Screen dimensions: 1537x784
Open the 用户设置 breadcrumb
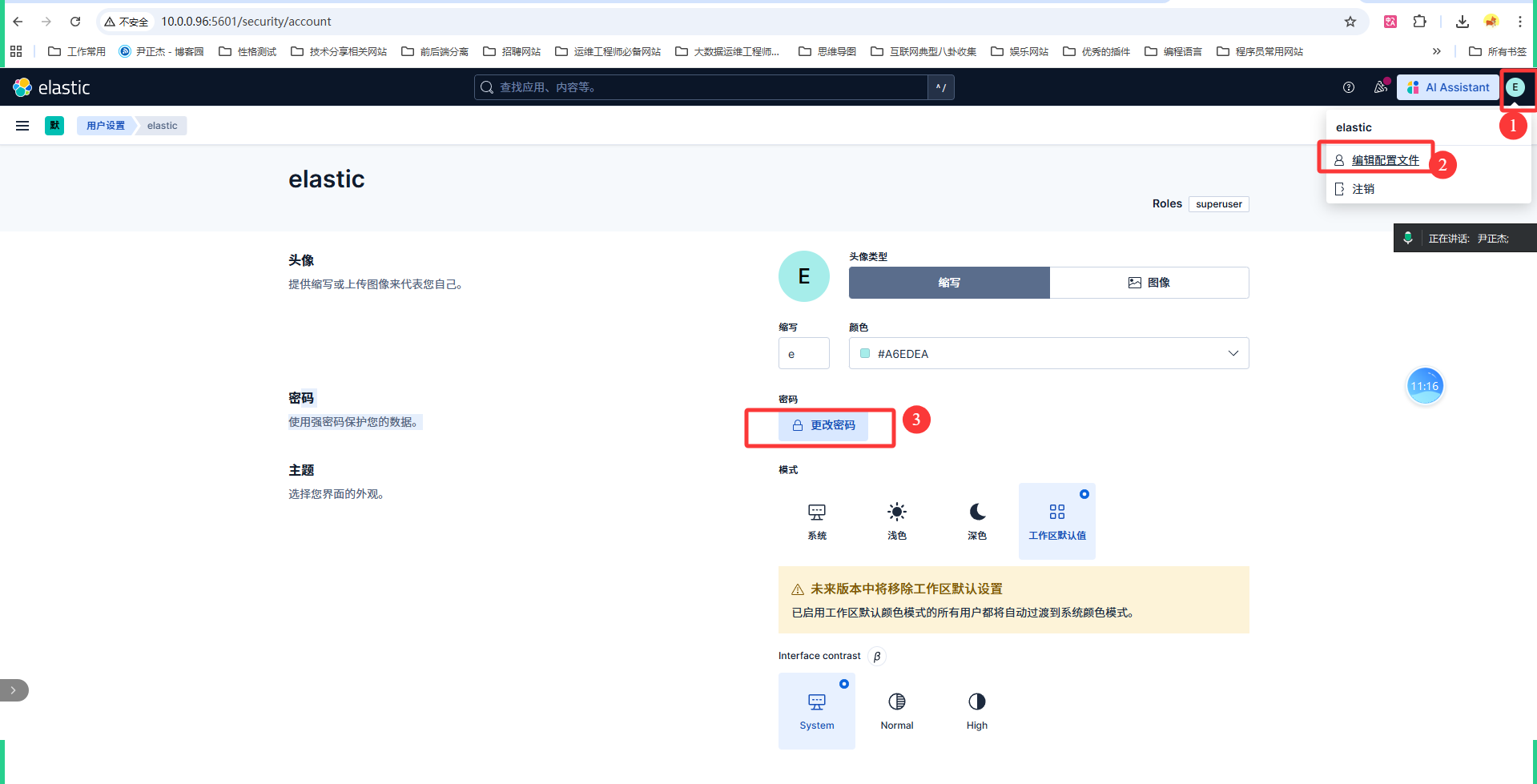point(106,126)
